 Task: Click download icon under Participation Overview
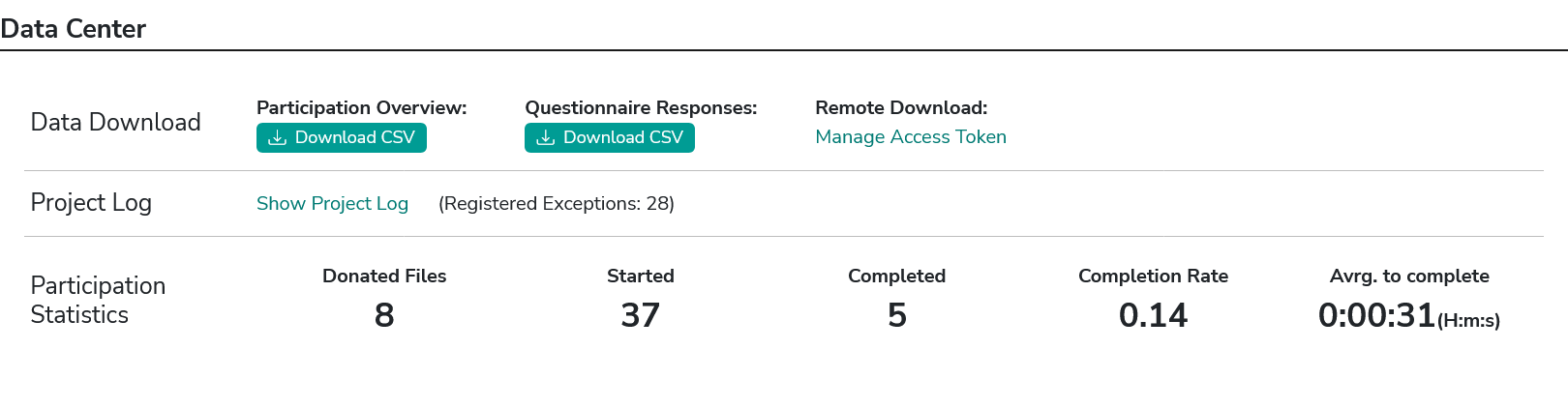coord(277,138)
